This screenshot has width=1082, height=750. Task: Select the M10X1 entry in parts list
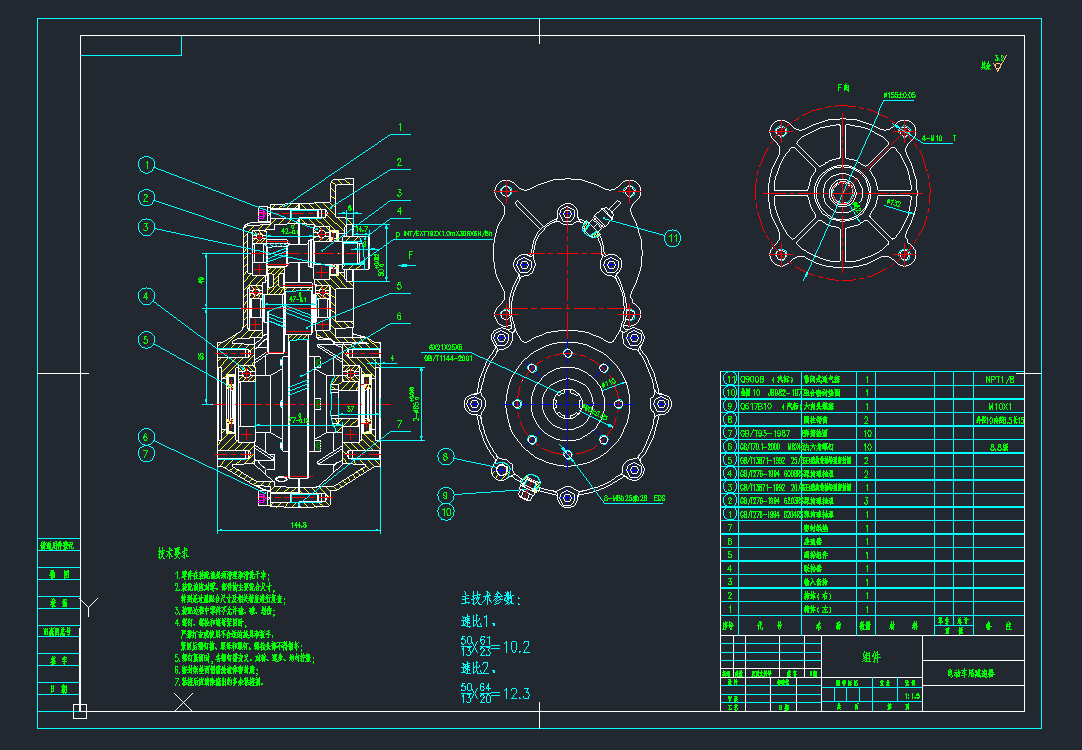[999, 406]
